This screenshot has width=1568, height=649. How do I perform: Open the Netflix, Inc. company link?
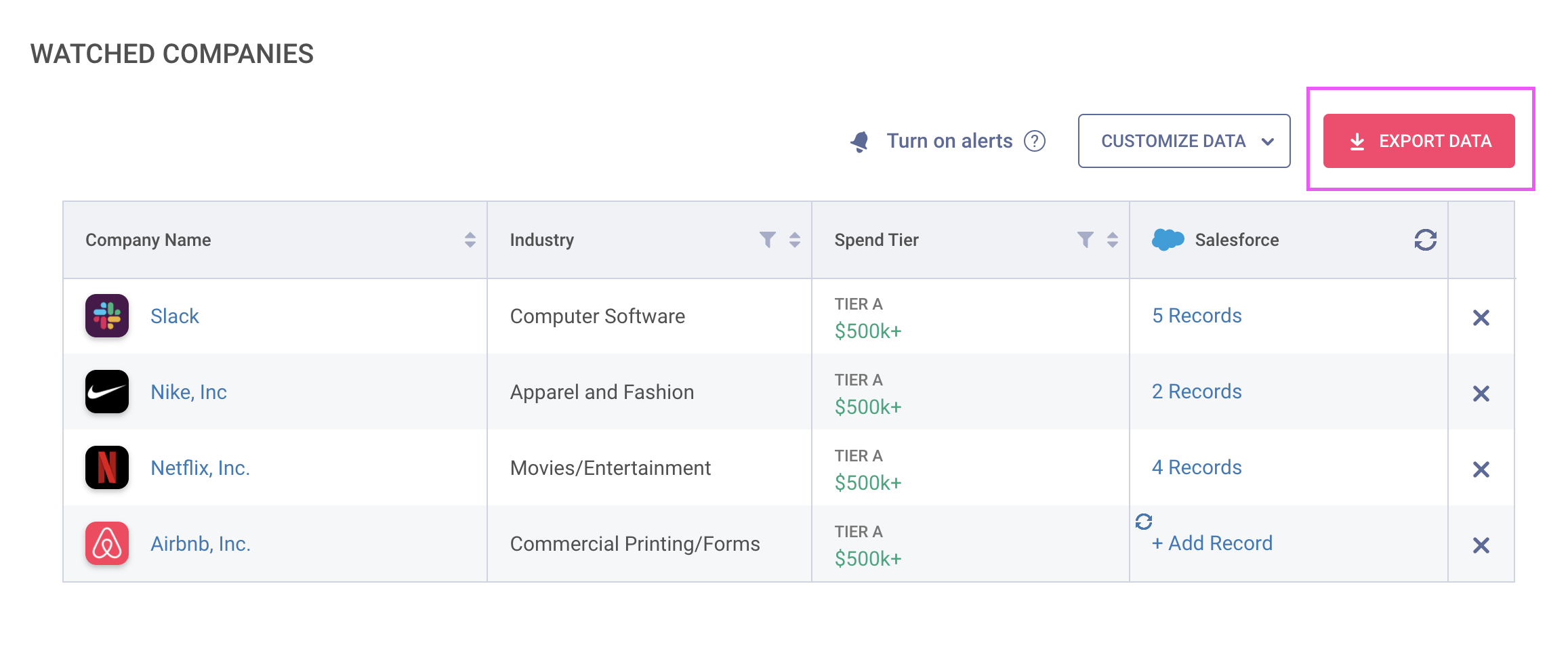point(200,468)
